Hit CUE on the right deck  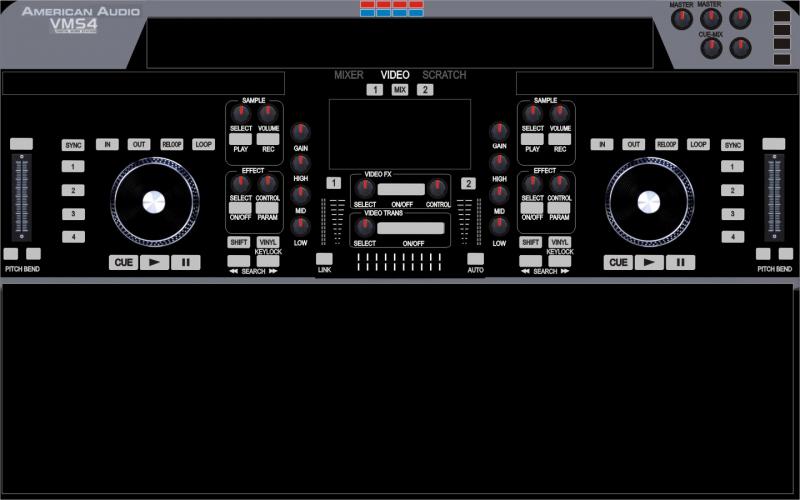click(x=618, y=262)
